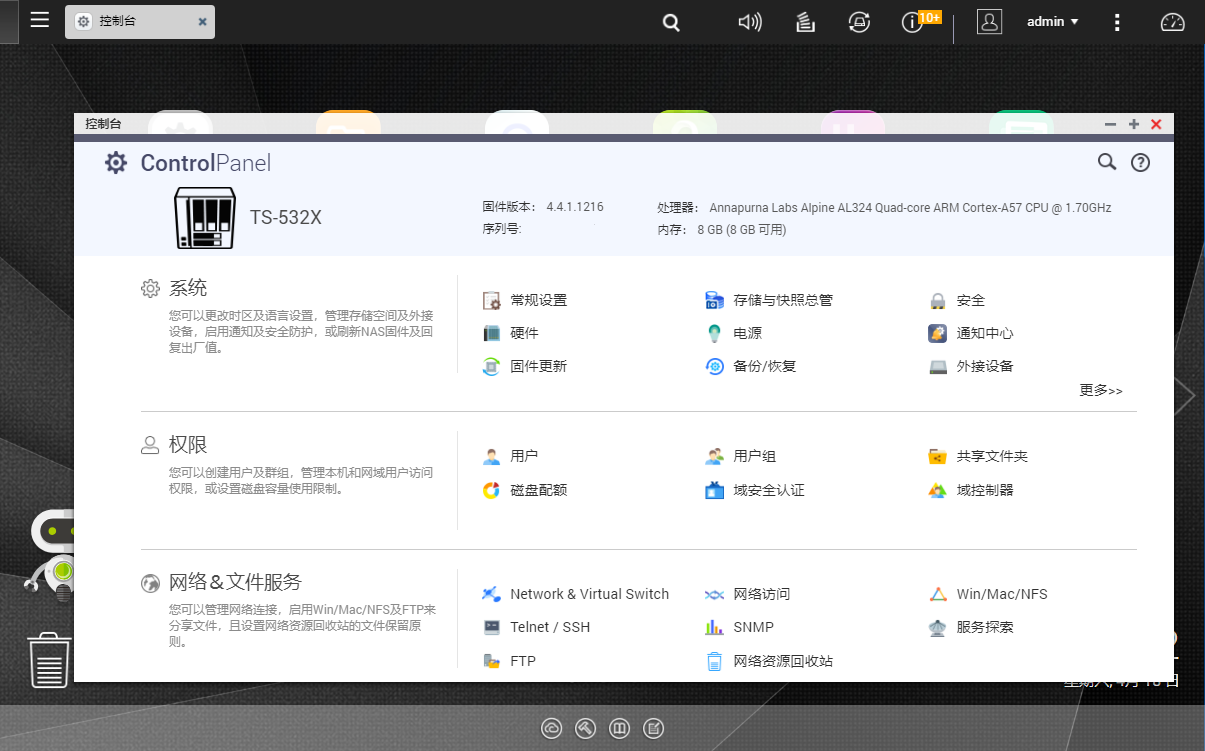The image size is (1205, 751).
Task: Expand more system settings with 更多>>
Action: coord(1101,391)
